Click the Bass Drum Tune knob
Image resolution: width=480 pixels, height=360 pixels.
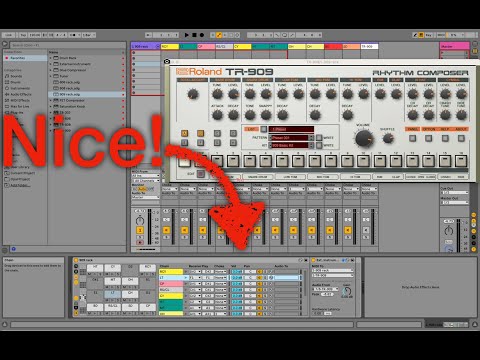point(217,94)
